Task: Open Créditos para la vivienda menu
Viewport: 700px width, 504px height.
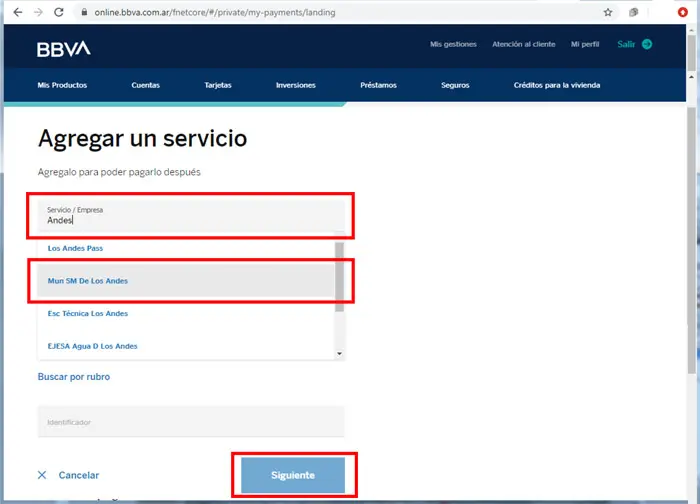Action: click(x=557, y=85)
